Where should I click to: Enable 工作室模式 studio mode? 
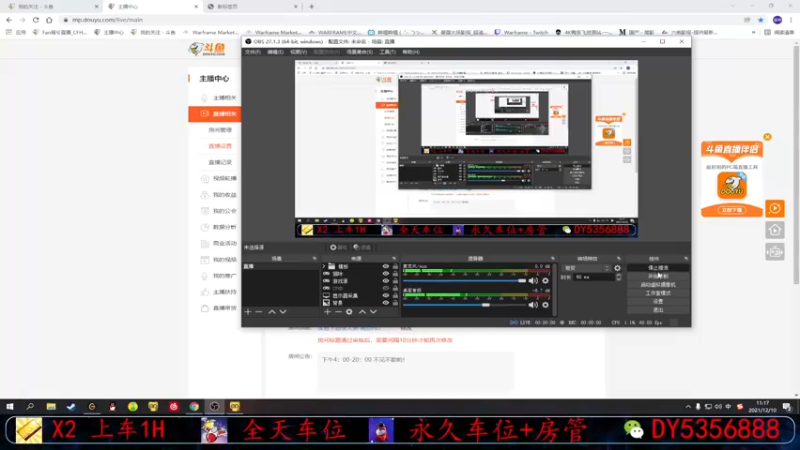[x=658, y=293]
